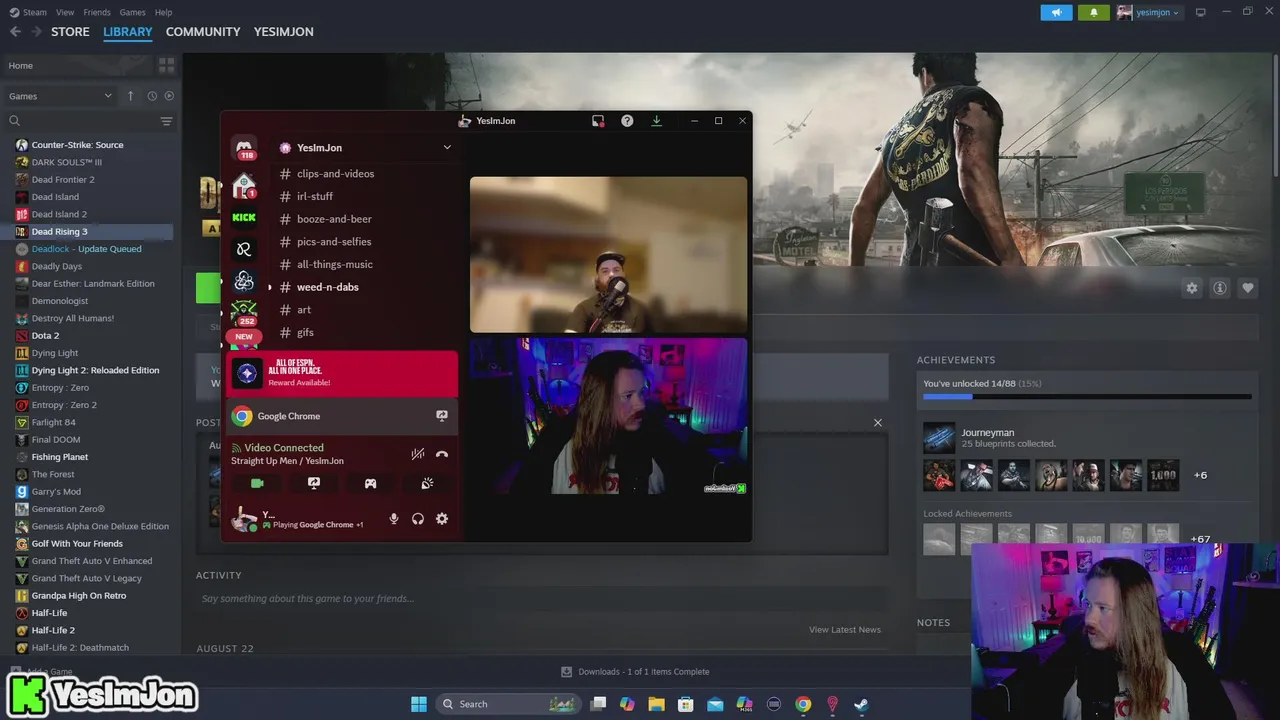
Task: Click Steam announcements megaphone button
Action: [x=1056, y=12]
